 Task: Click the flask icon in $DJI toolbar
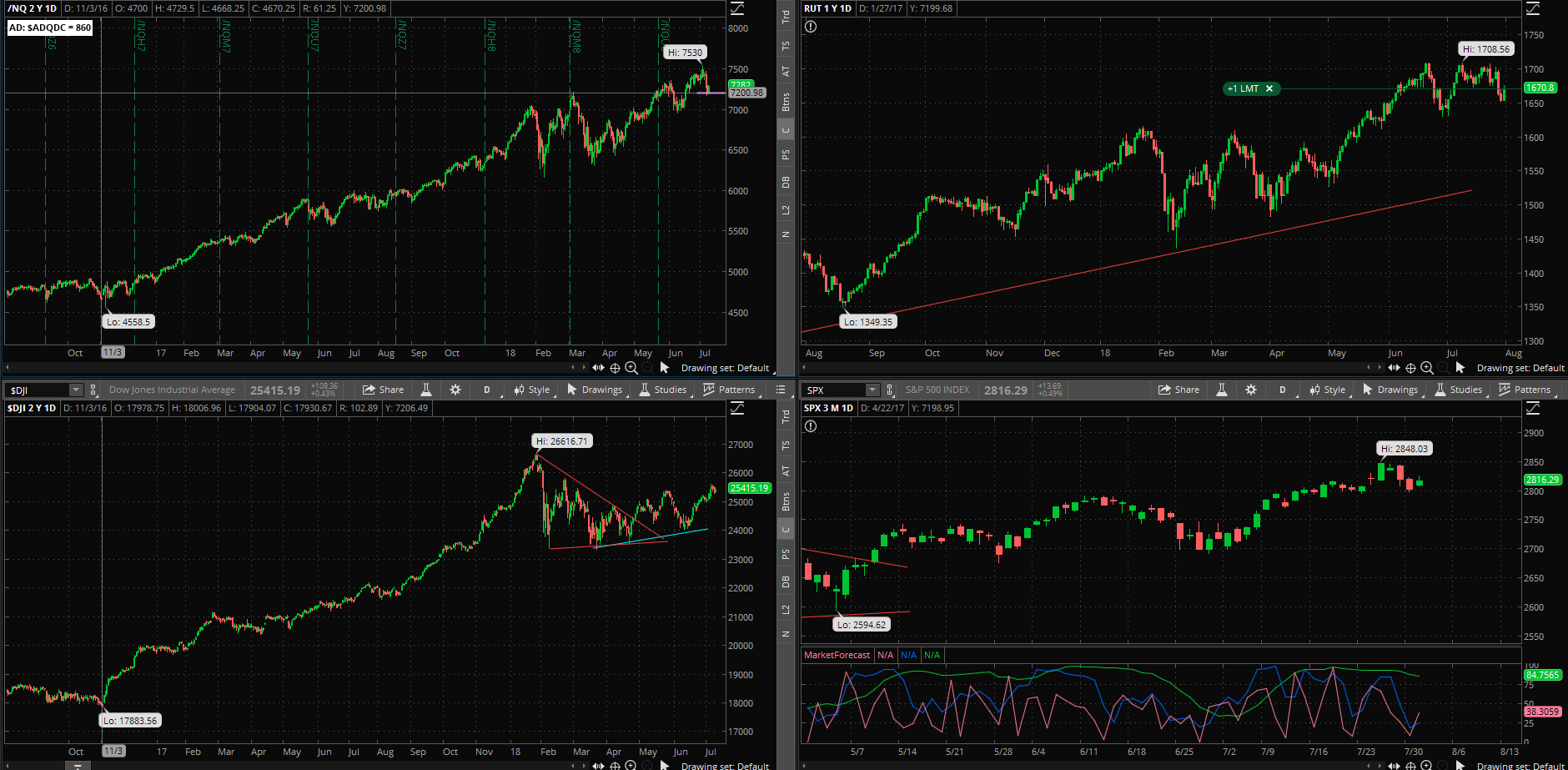point(426,390)
